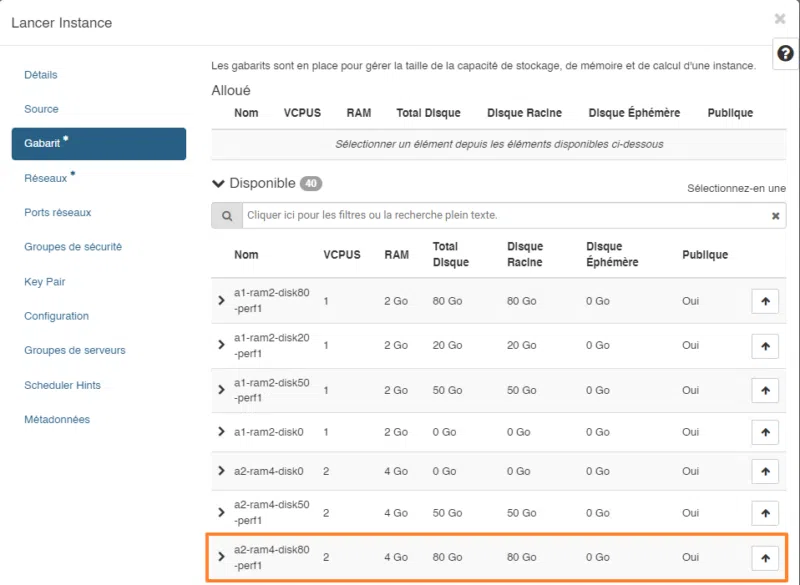Sort the table by RAM column header
Image resolution: width=800 pixels, height=585 pixels.
coord(397,255)
